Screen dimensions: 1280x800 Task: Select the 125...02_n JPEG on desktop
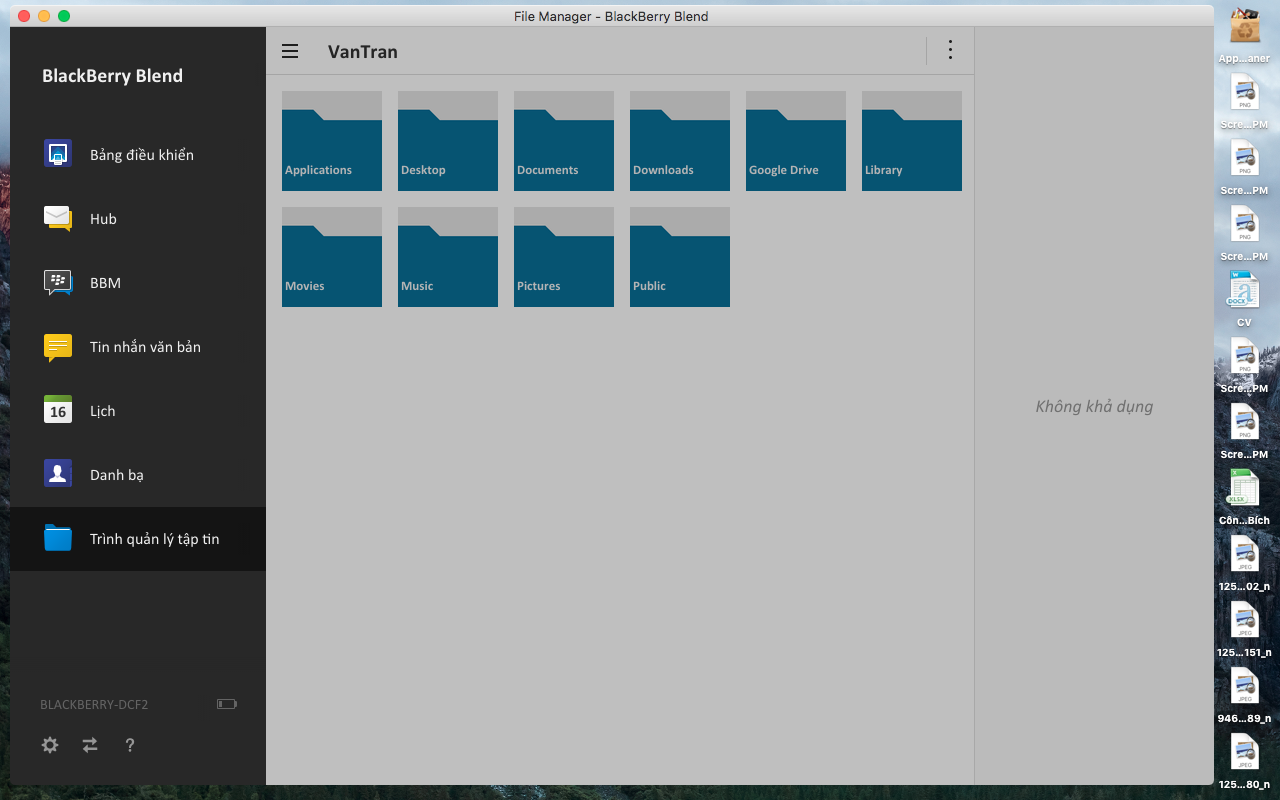(x=1244, y=562)
